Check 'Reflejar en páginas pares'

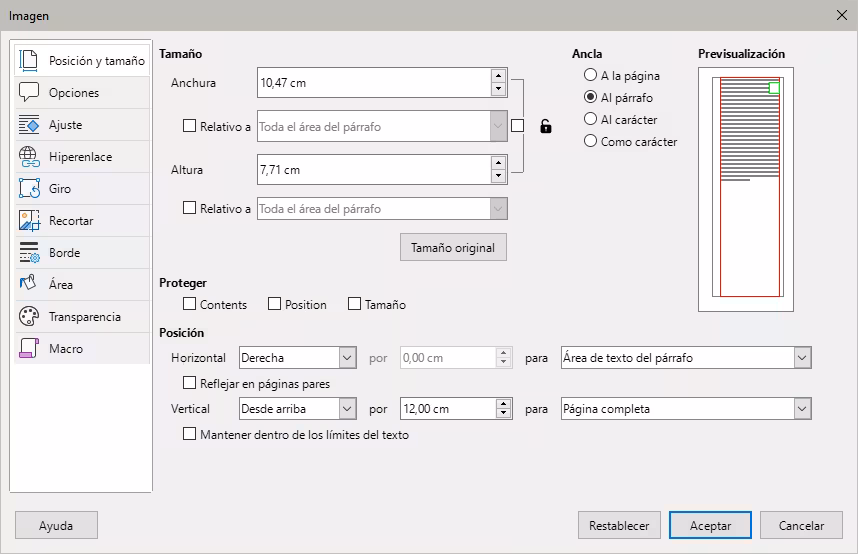click(190, 383)
